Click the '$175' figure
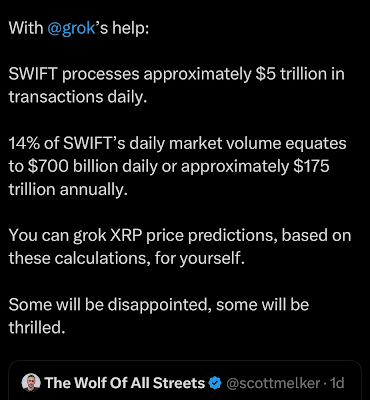370x400 pixels. point(311,166)
